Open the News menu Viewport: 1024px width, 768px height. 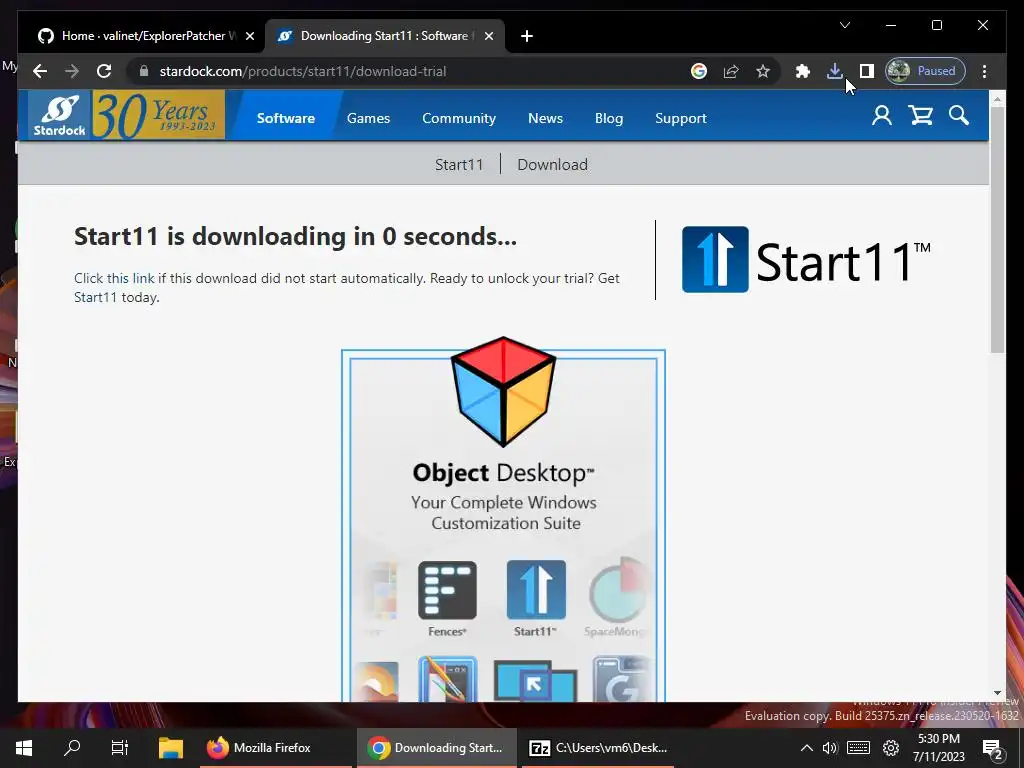pyautogui.click(x=545, y=118)
